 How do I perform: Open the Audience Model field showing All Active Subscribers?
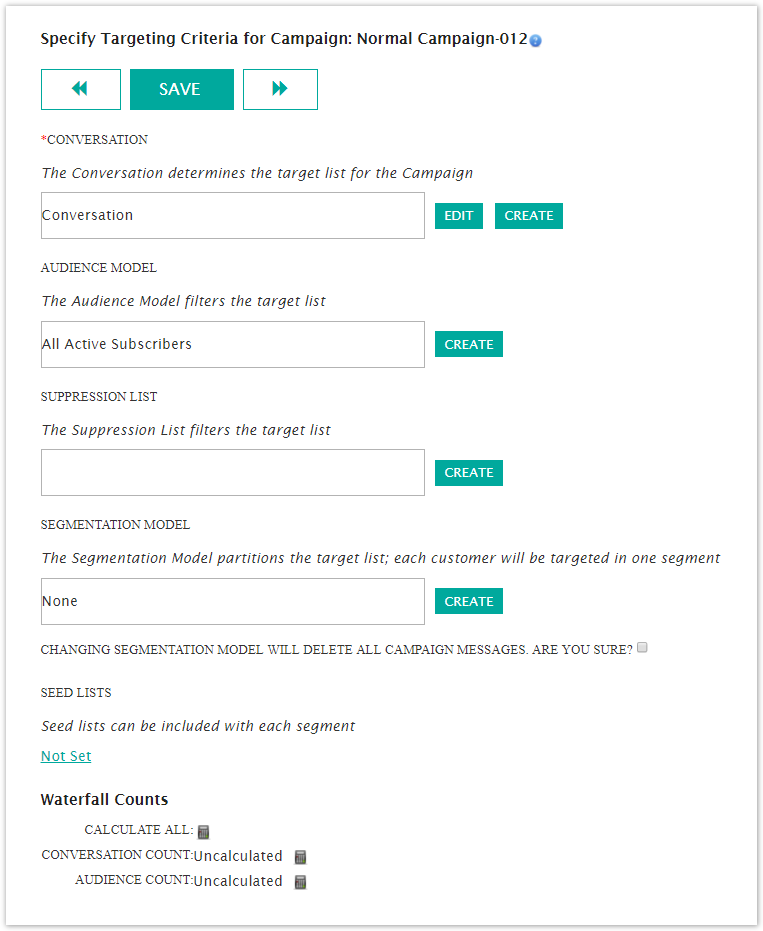point(233,344)
